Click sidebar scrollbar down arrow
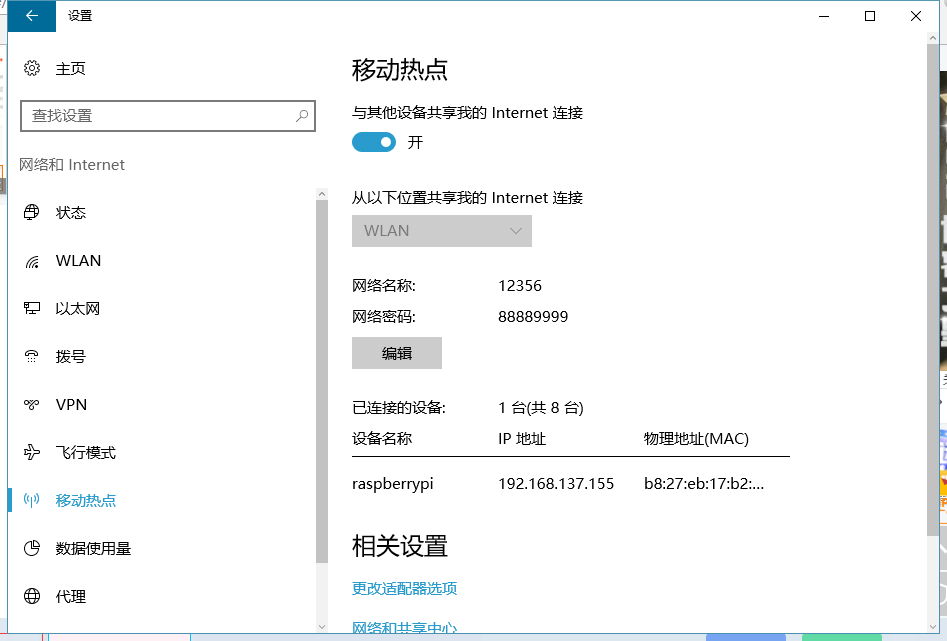This screenshot has width=947, height=641. click(x=321, y=627)
